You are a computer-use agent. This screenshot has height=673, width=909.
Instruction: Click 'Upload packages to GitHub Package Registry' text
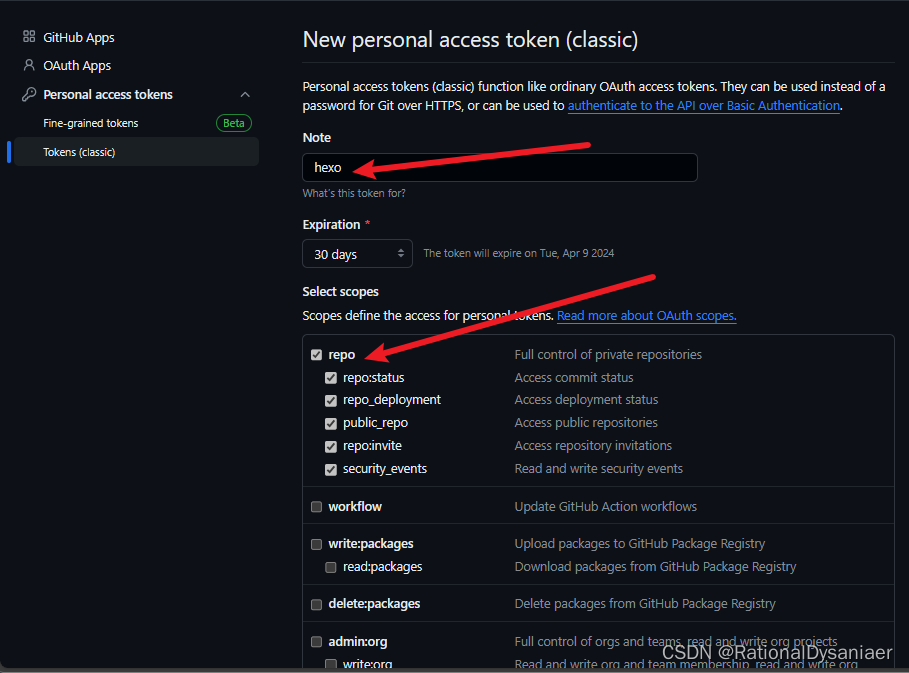640,544
